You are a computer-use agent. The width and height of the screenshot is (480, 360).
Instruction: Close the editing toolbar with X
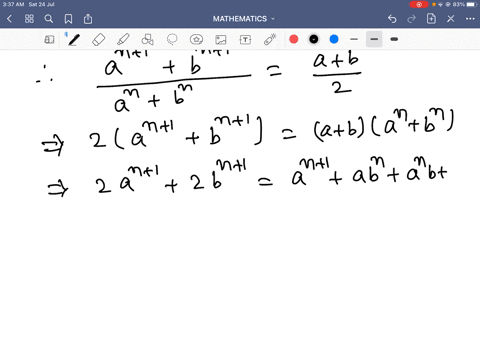[451, 19]
